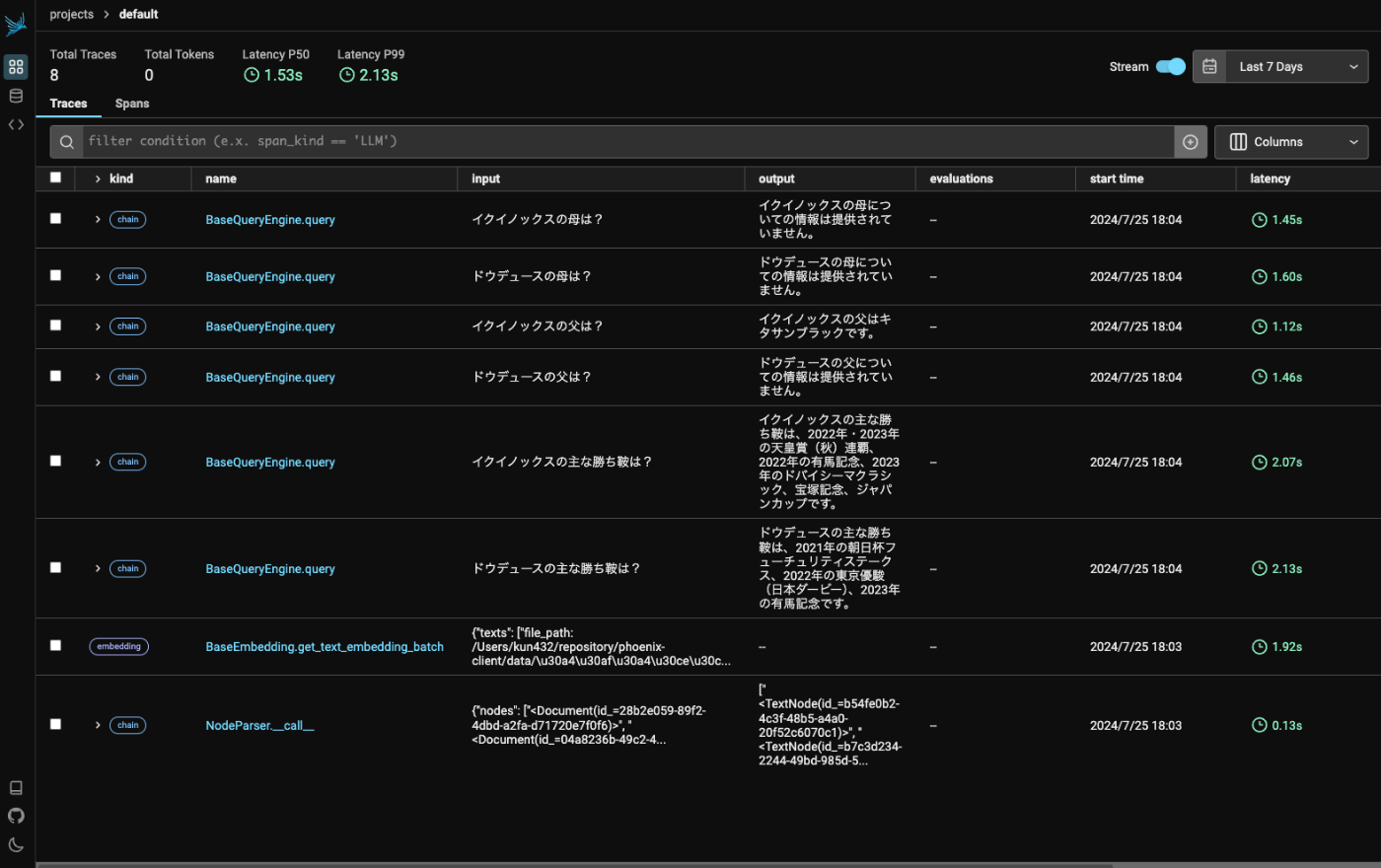The height and width of the screenshot is (868, 1381).
Task: Expand all rows via header chevron
Action: point(98,179)
